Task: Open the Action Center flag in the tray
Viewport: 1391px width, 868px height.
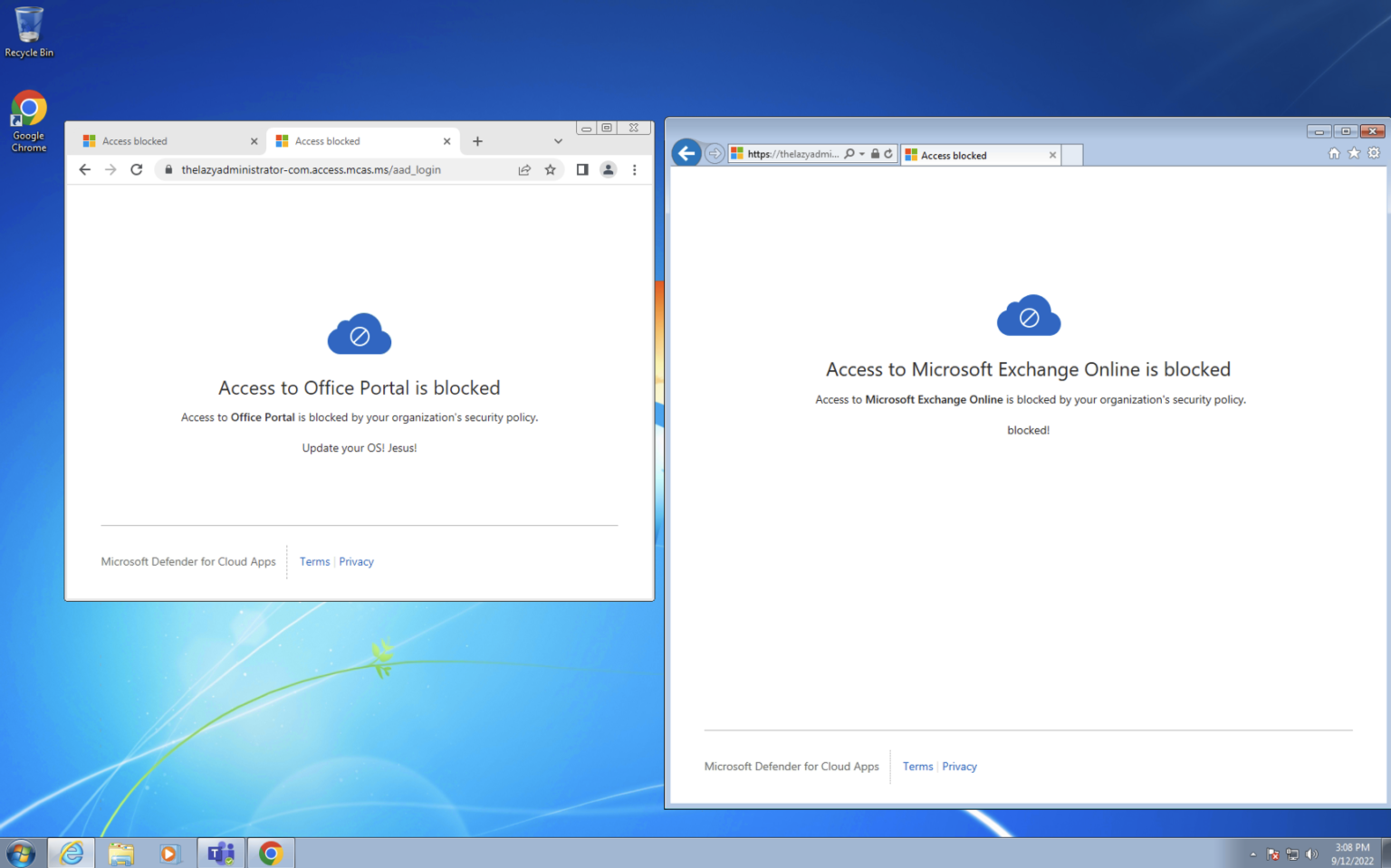Action: tap(1273, 854)
